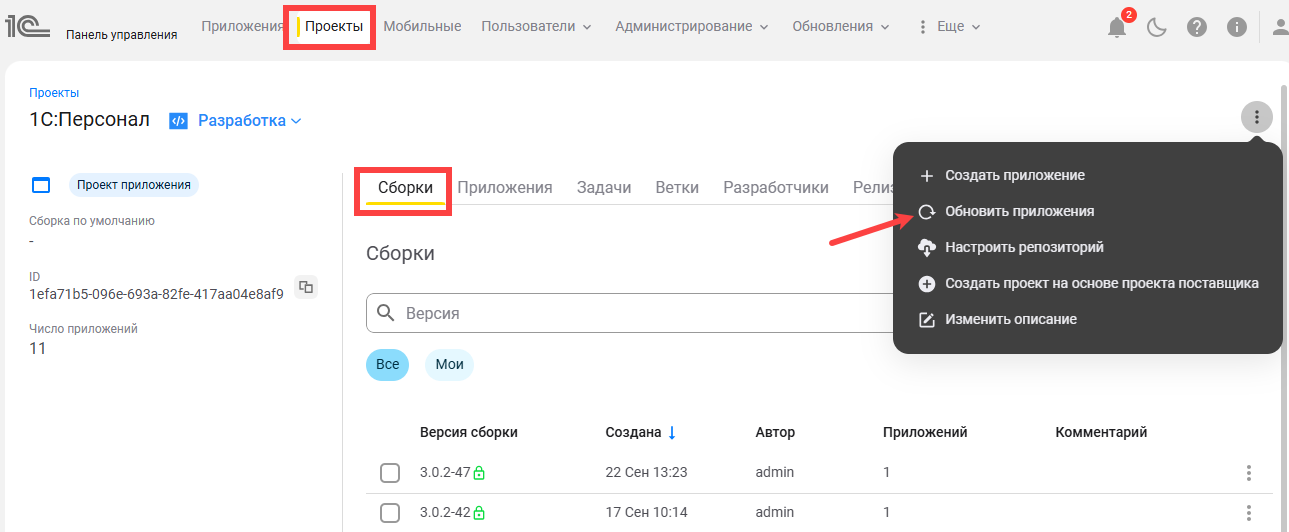Click the Панель управления label
Screen dimensions: 1289x532
(122, 35)
